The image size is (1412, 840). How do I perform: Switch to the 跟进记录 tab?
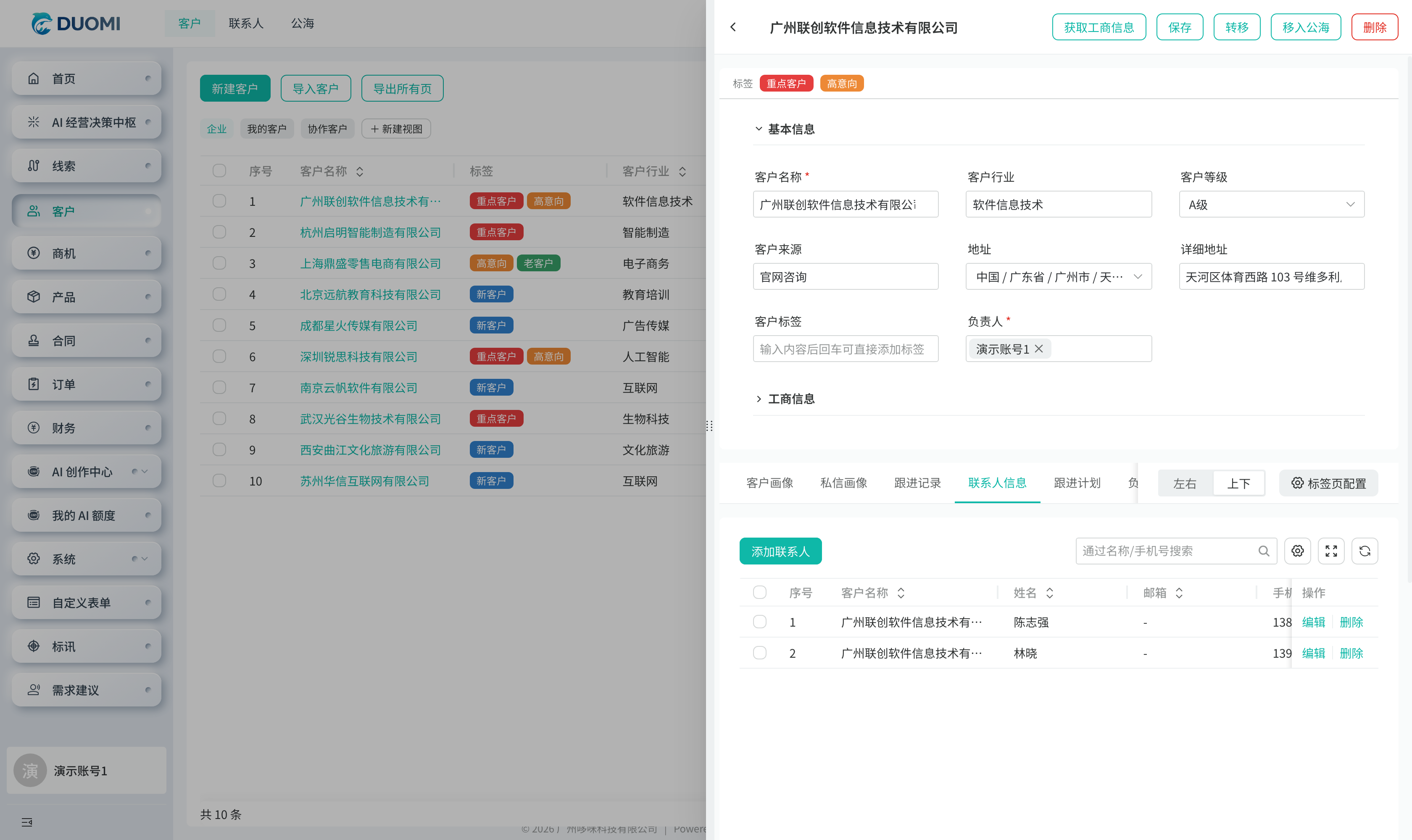click(x=917, y=483)
